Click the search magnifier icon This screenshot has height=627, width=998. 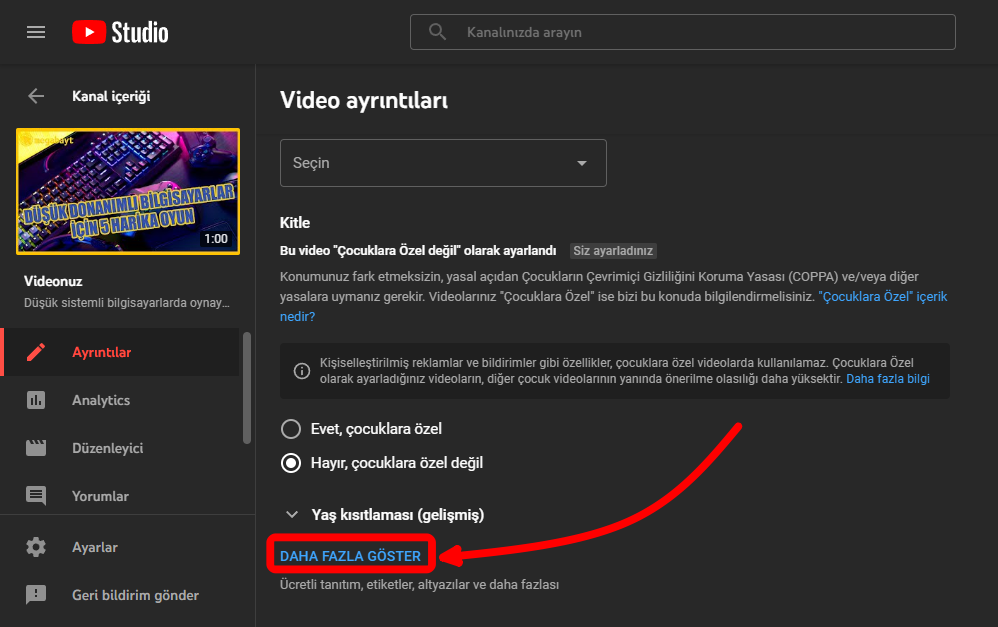pos(437,31)
